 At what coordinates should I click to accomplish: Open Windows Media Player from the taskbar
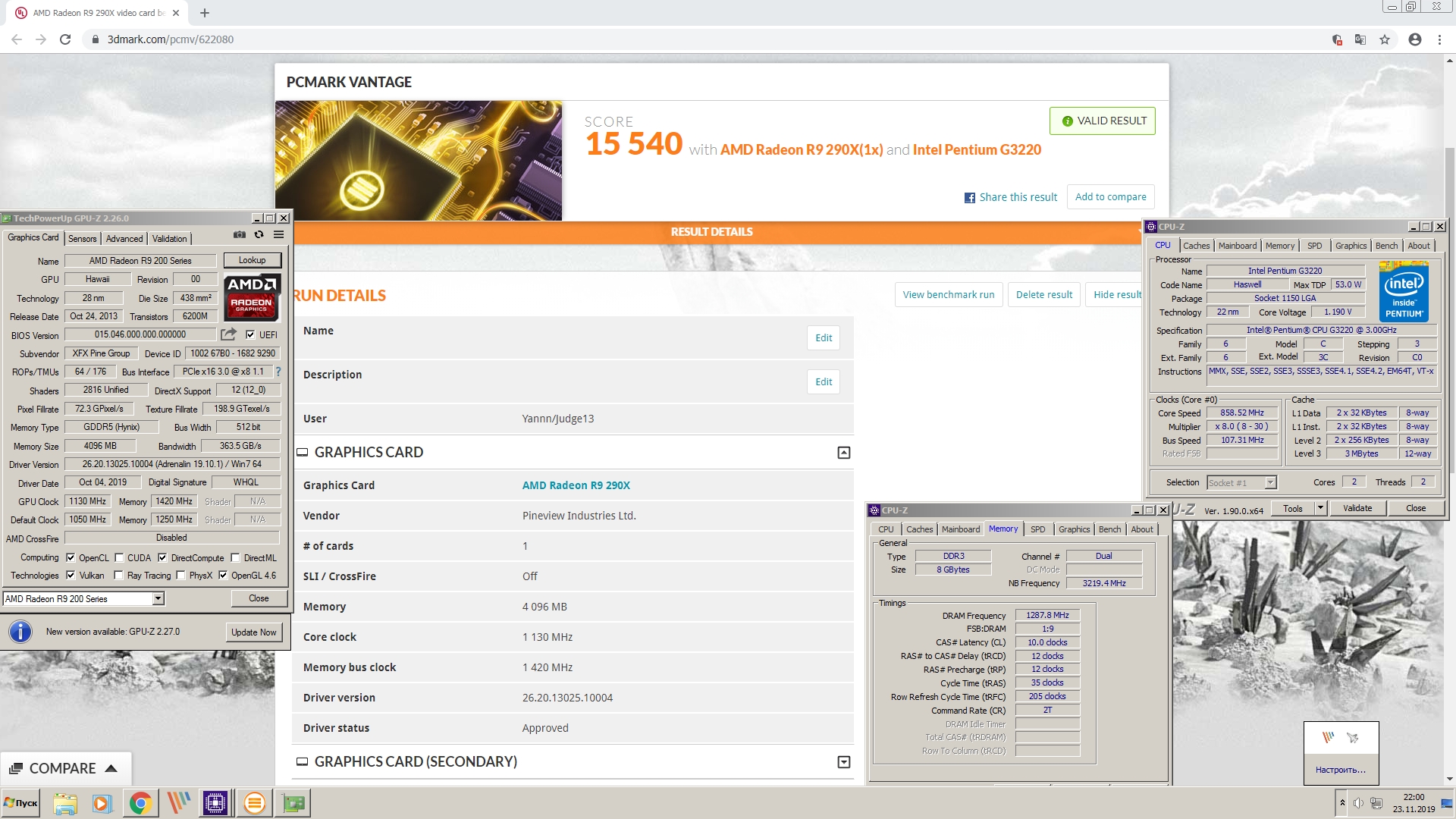coord(102,803)
